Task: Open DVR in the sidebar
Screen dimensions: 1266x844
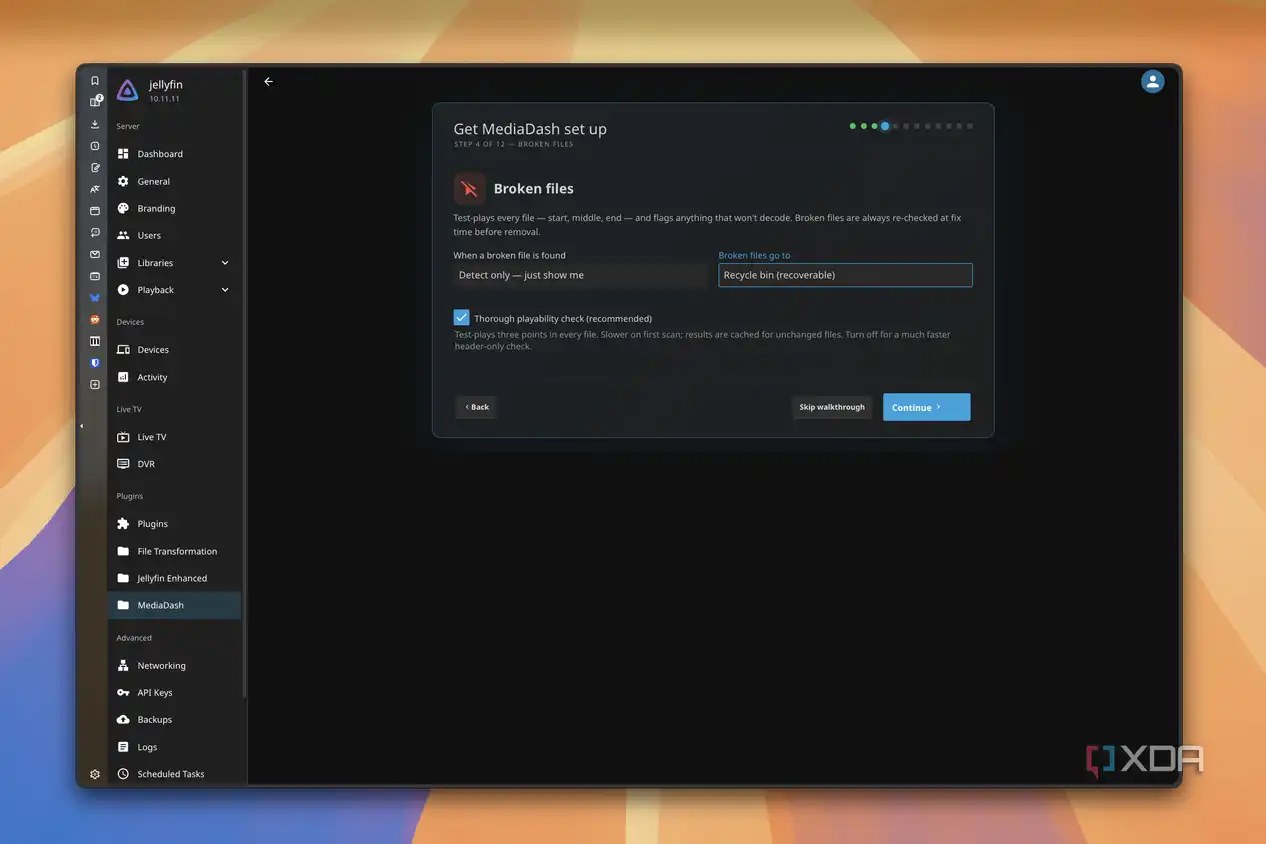Action: (x=174, y=464)
